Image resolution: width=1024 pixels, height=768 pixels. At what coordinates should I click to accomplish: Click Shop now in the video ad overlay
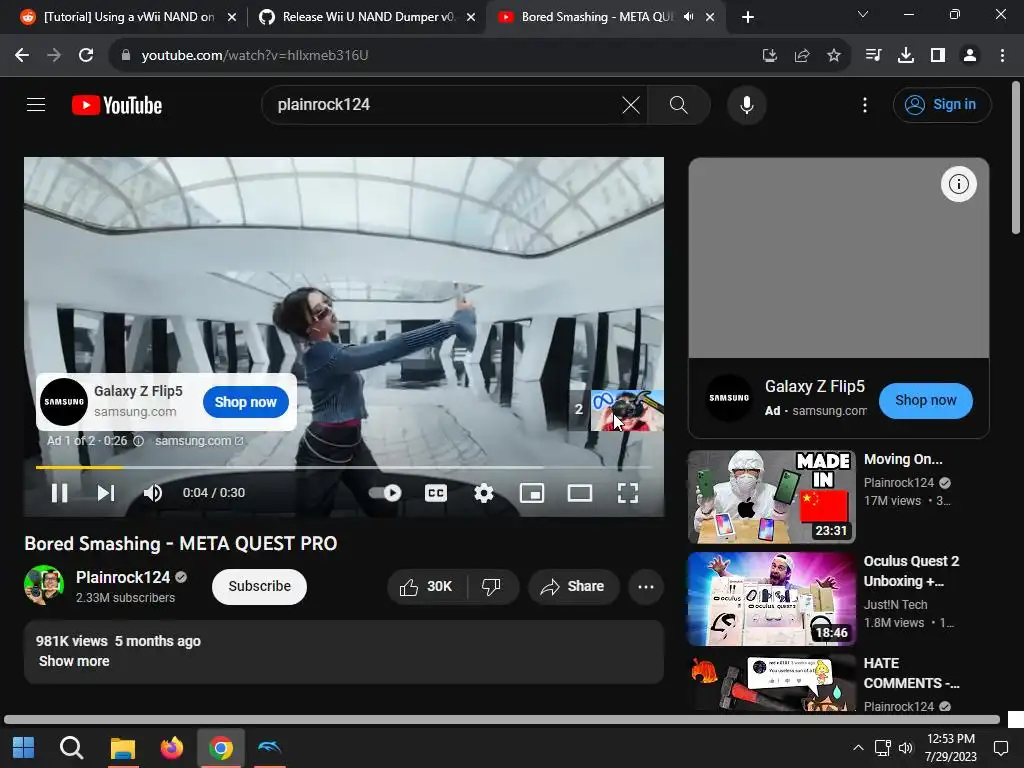(x=246, y=402)
